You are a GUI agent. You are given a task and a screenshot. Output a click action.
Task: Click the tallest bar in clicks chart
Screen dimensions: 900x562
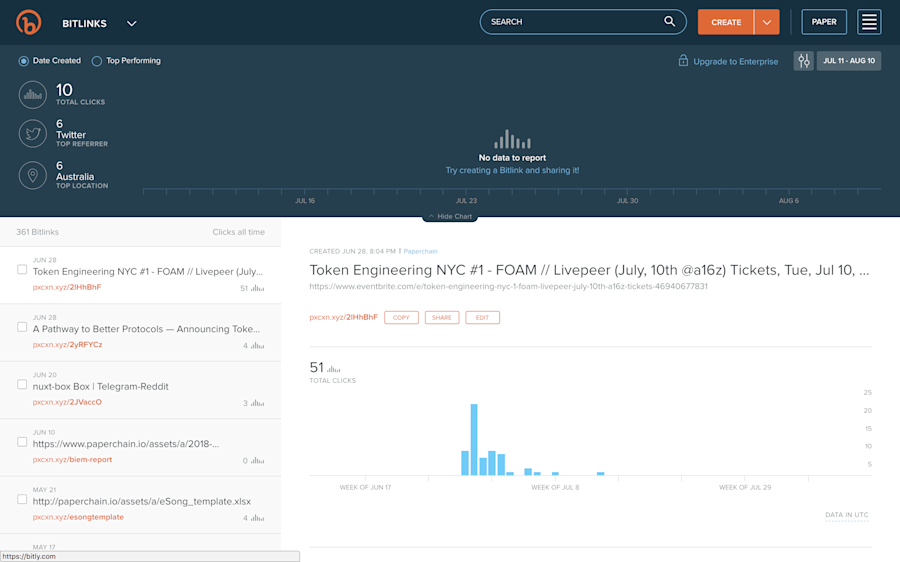pos(474,440)
